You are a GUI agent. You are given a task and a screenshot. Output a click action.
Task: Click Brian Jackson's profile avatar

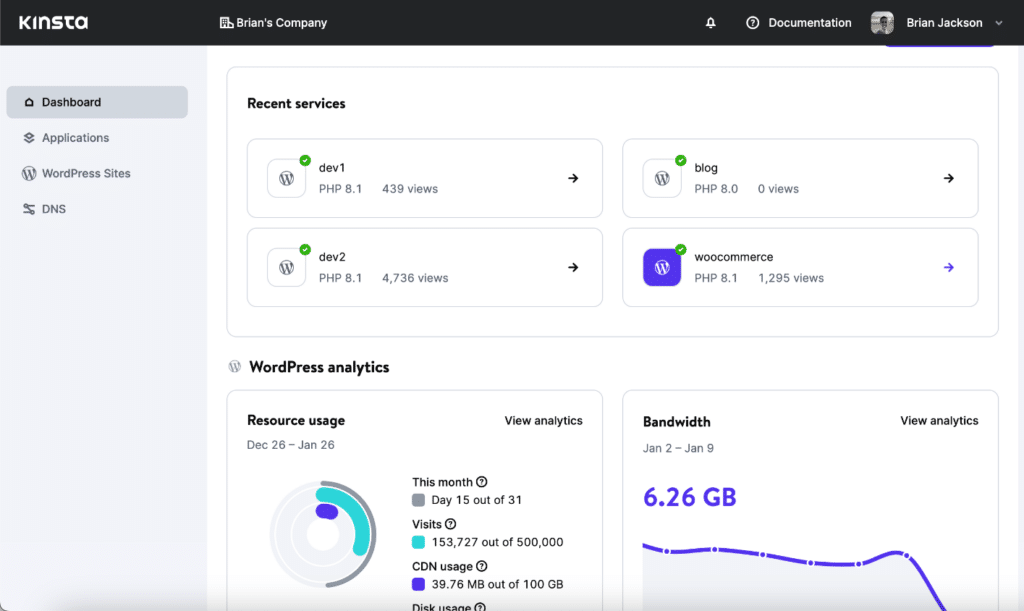[882, 23]
